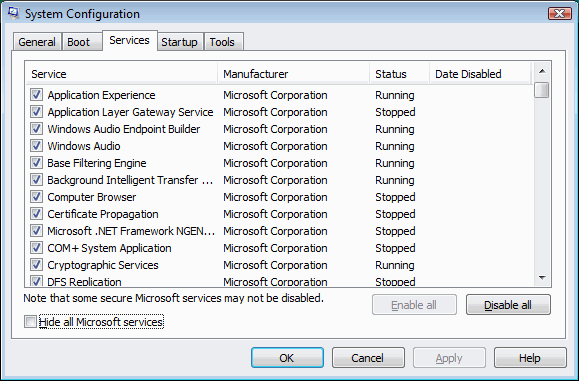Viewport: 579px width, 381px height.
Task: Select Microsoft .NET Framework NGEN row name
Action: point(131,231)
